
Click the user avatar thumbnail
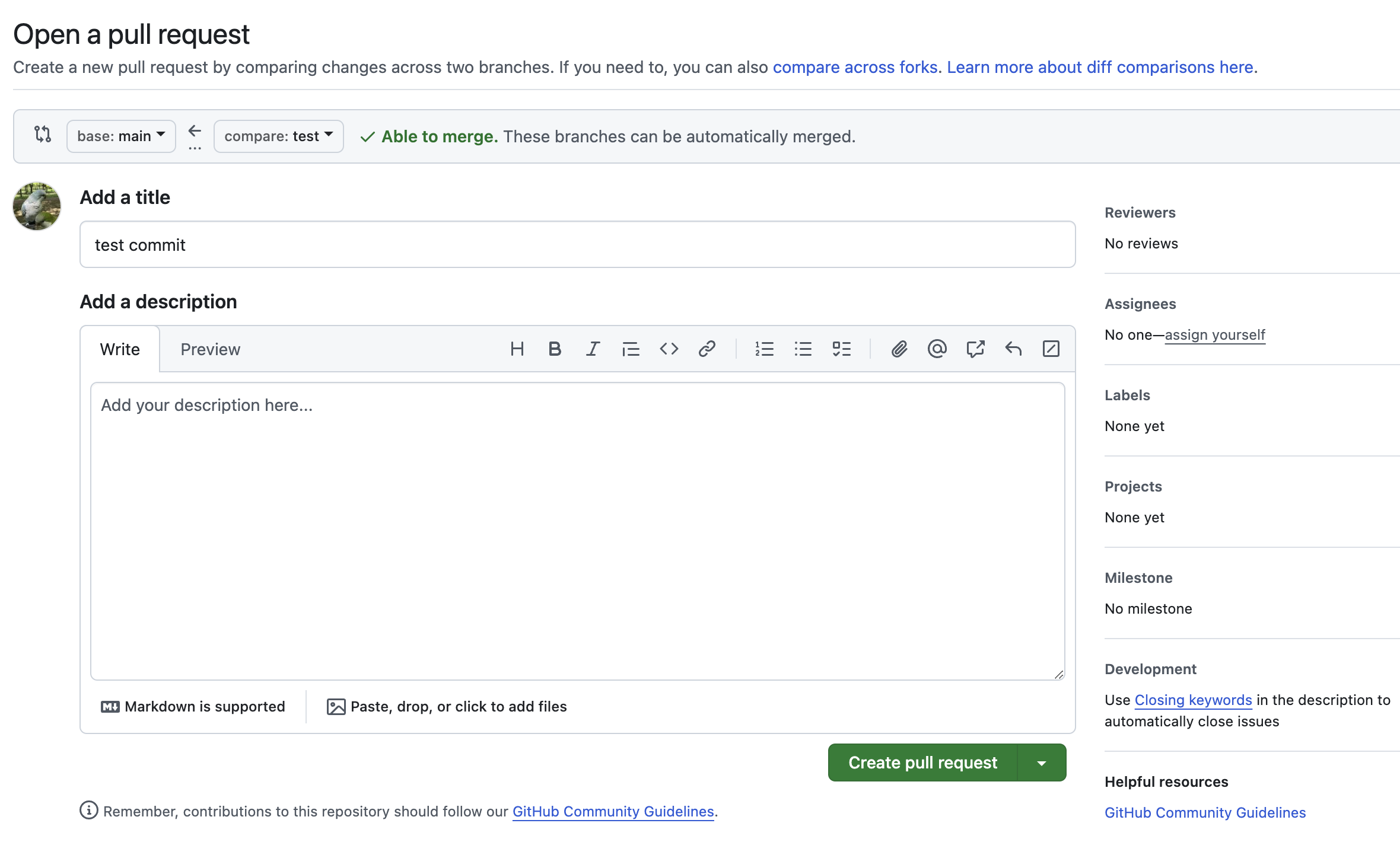[x=37, y=206]
